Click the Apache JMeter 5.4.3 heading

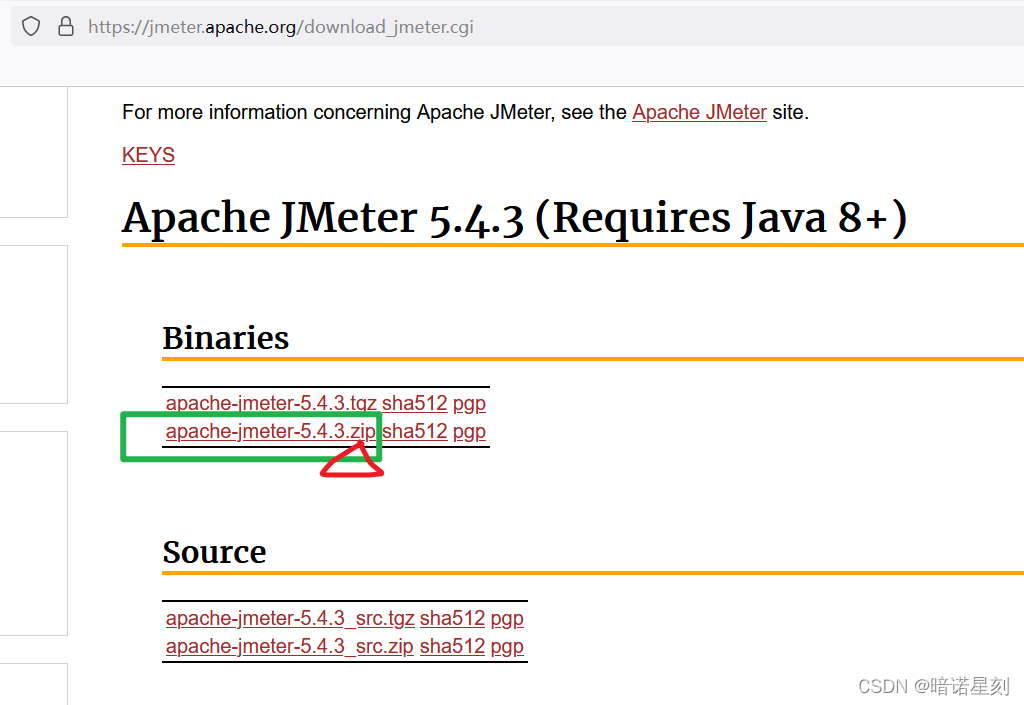click(x=515, y=217)
